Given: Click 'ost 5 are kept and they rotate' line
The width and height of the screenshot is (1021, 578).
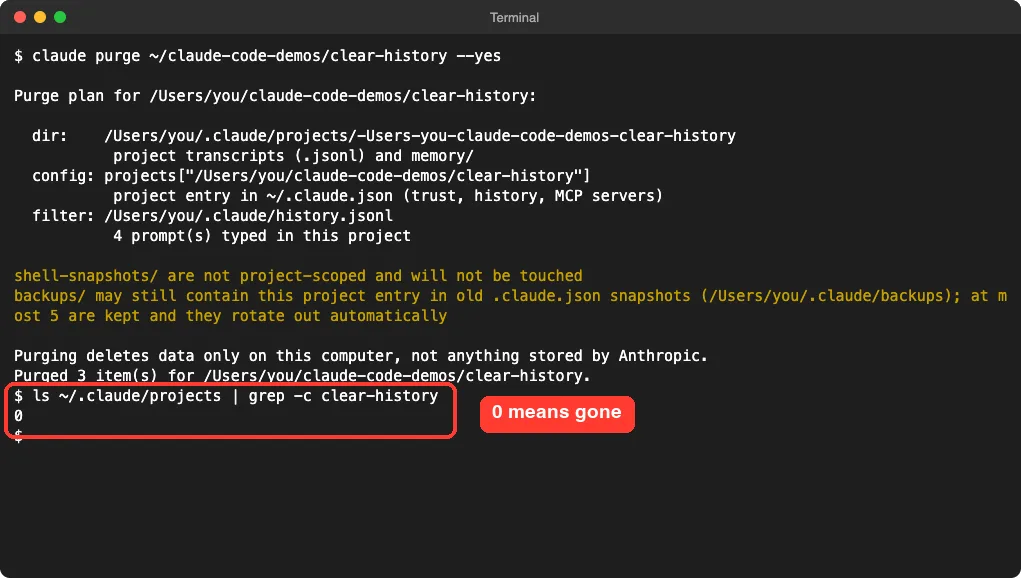Looking at the screenshot, I should [x=231, y=316].
